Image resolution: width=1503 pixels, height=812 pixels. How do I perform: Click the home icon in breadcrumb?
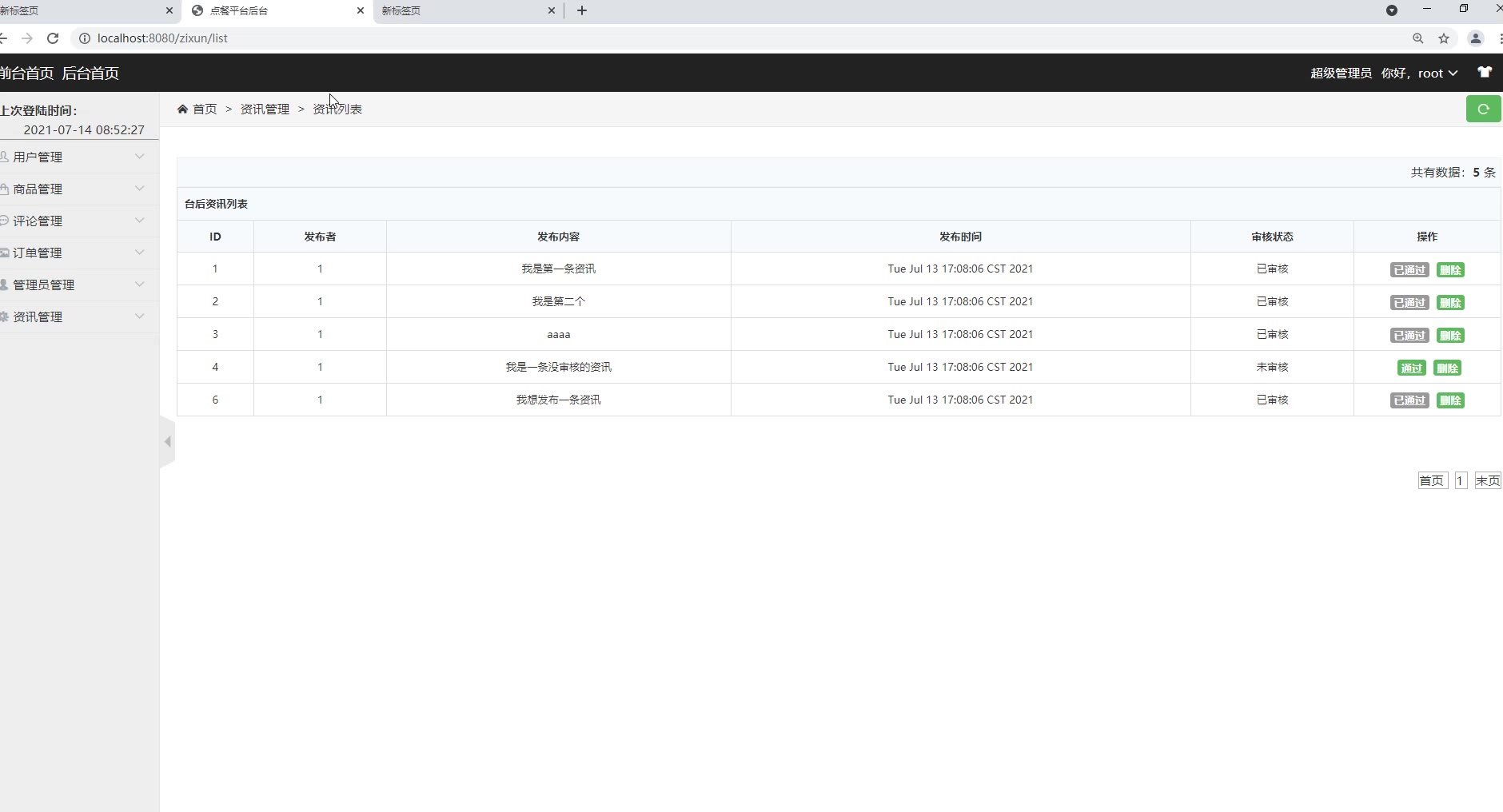coord(182,109)
